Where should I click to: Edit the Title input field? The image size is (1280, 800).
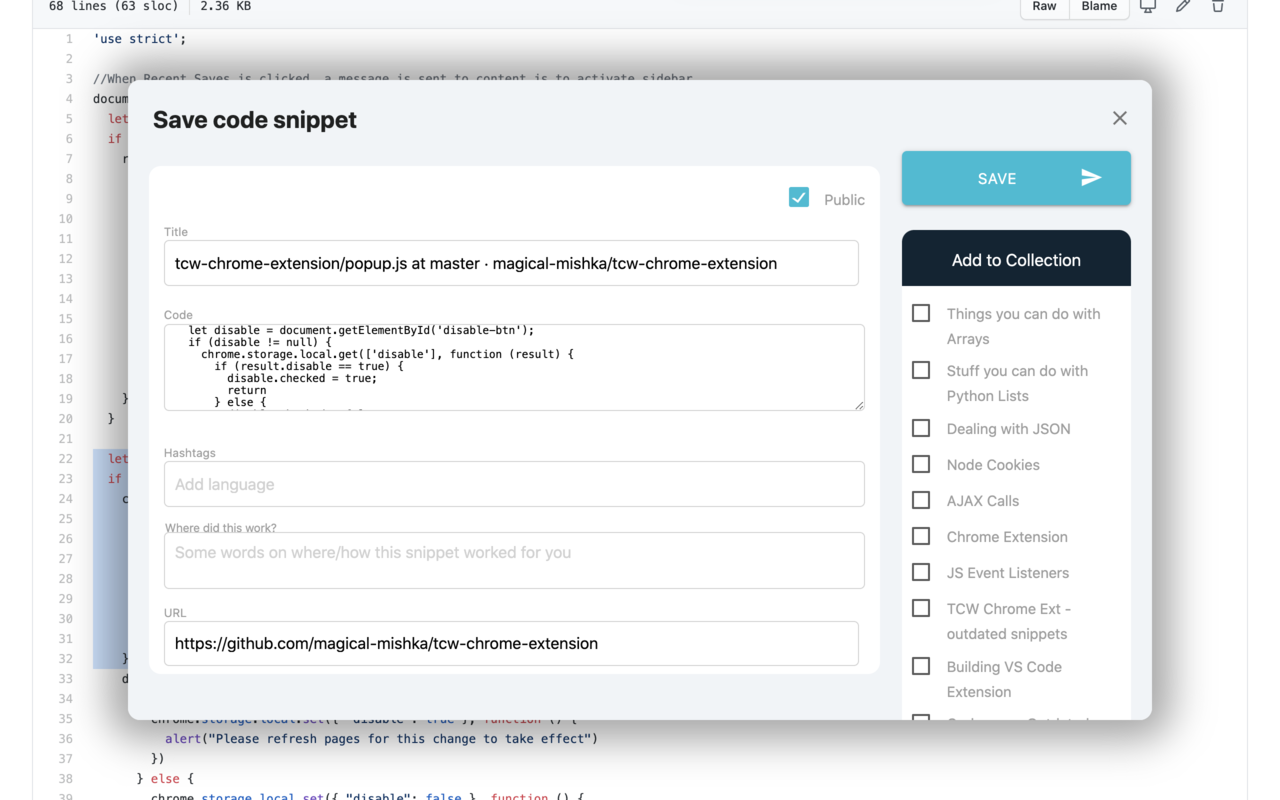[511, 263]
